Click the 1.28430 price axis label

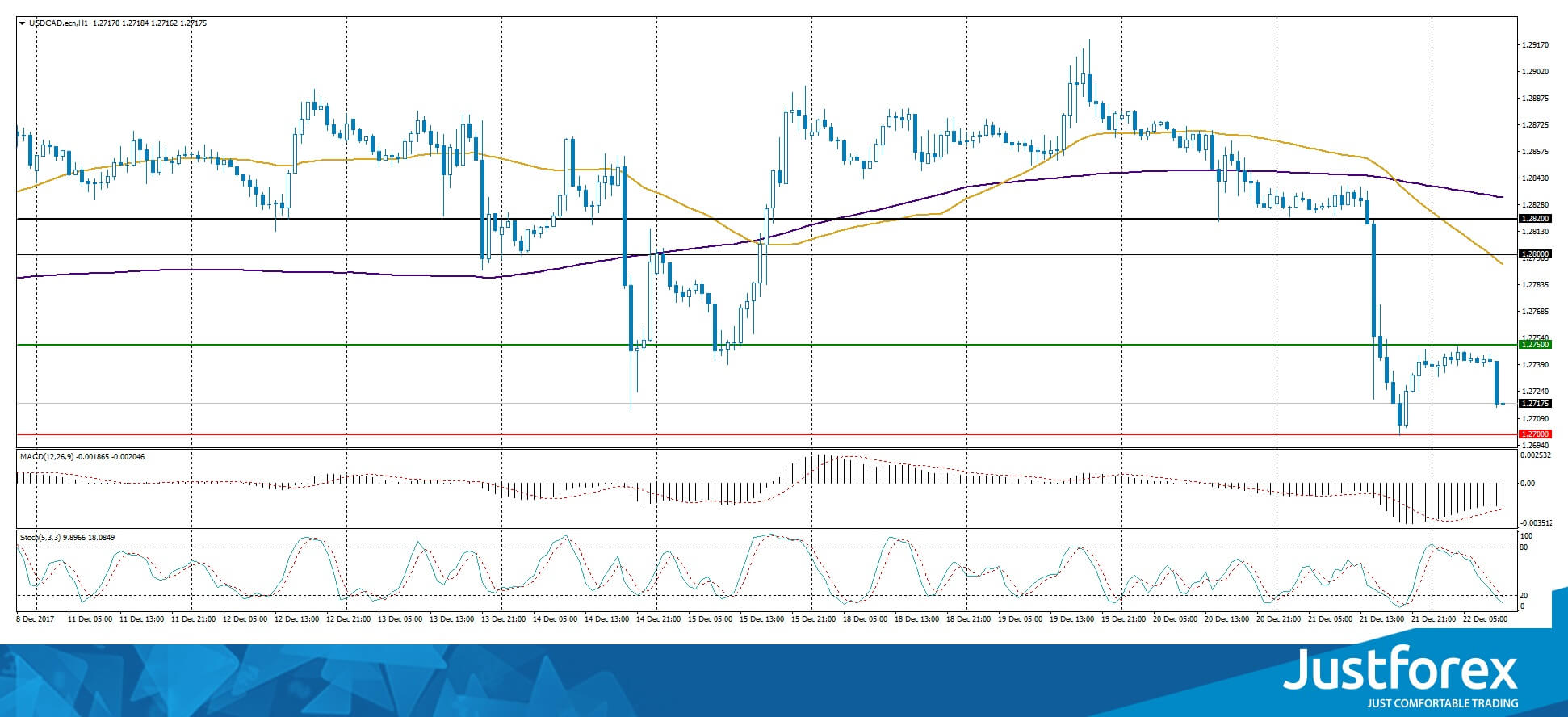click(1535, 178)
